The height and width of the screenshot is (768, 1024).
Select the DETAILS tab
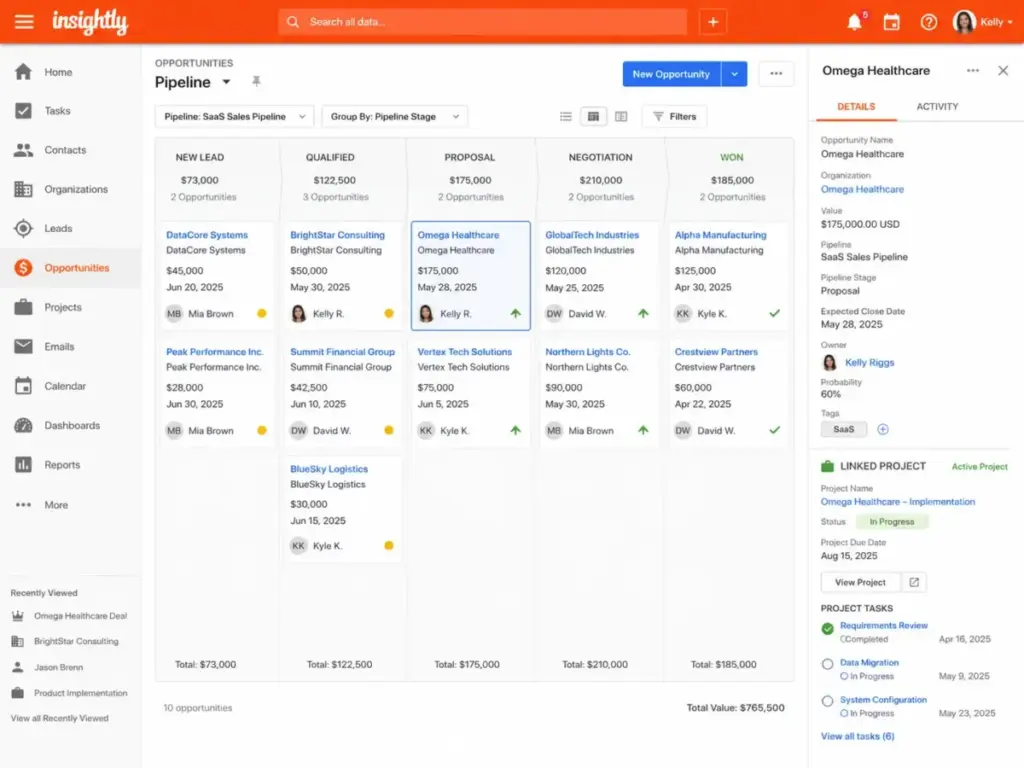[x=856, y=106]
